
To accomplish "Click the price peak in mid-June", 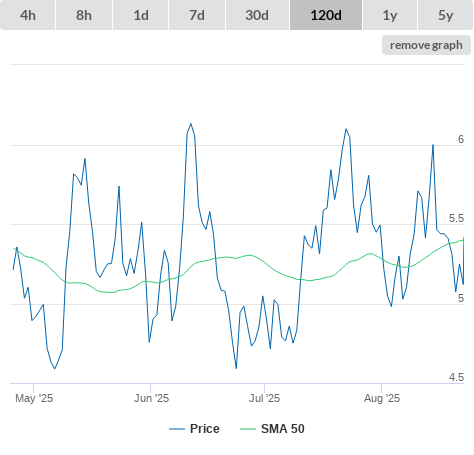I will coord(191,124).
